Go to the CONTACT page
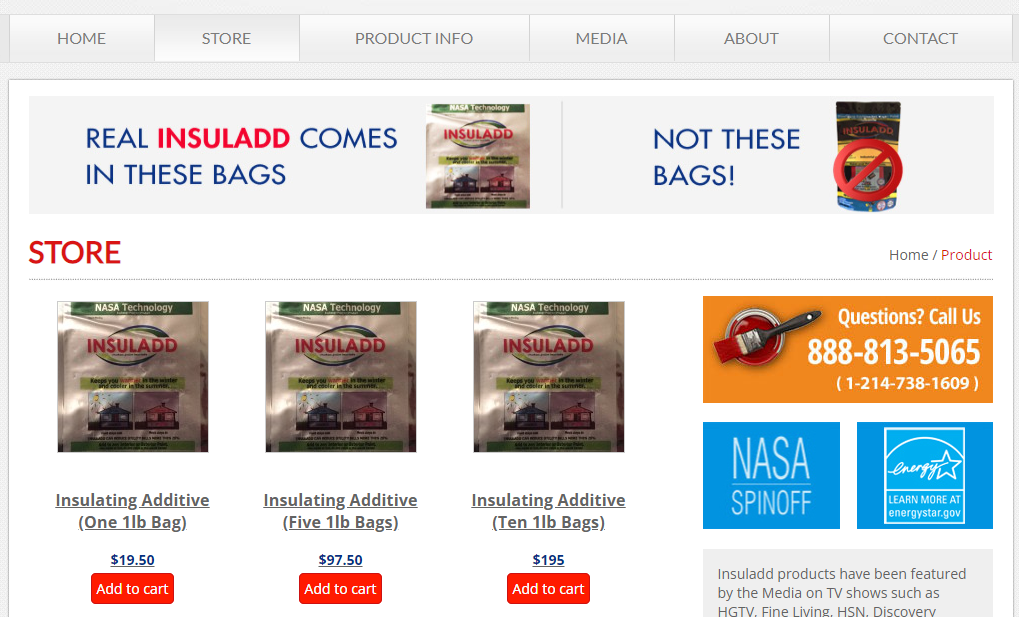This screenshot has height=617, width=1019. tap(920, 38)
